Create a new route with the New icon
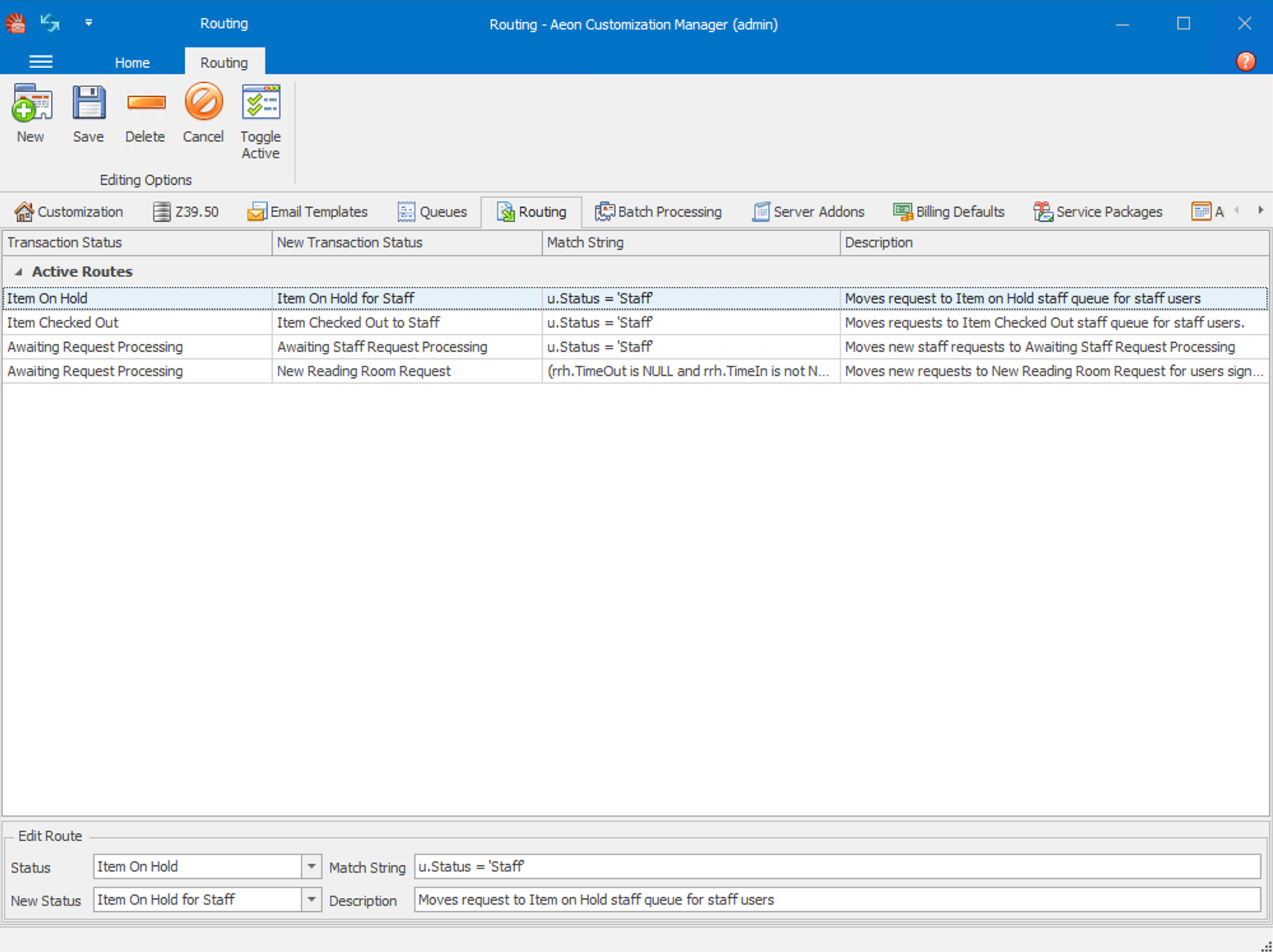The width and height of the screenshot is (1273, 952). (30, 115)
